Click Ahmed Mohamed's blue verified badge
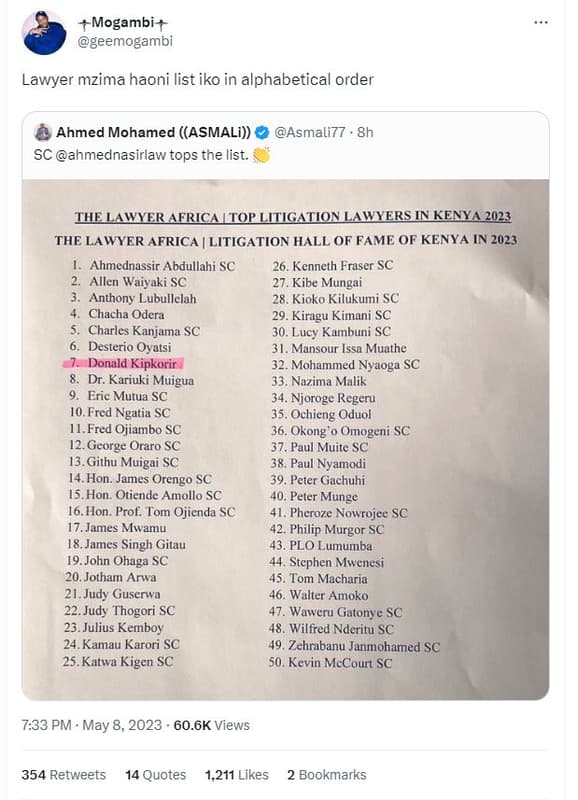Viewport: 578px width, 800px height. [x=260, y=130]
